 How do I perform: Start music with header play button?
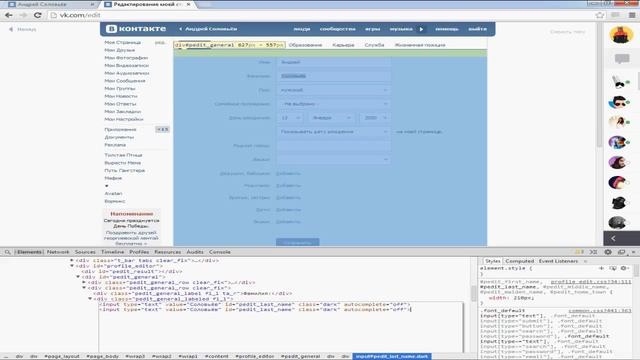pyautogui.click(x=421, y=29)
